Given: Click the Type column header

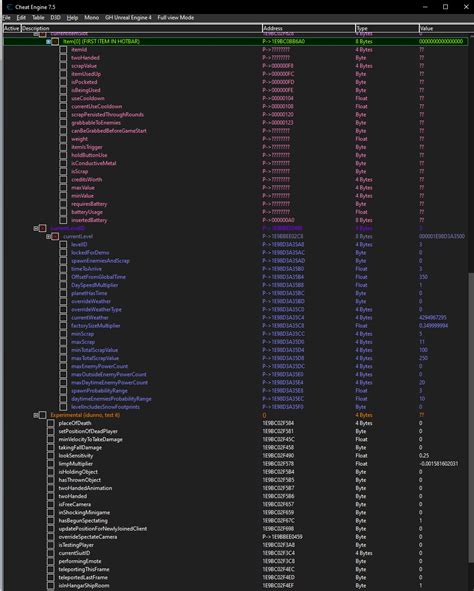Looking at the screenshot, I should [387, 28].
